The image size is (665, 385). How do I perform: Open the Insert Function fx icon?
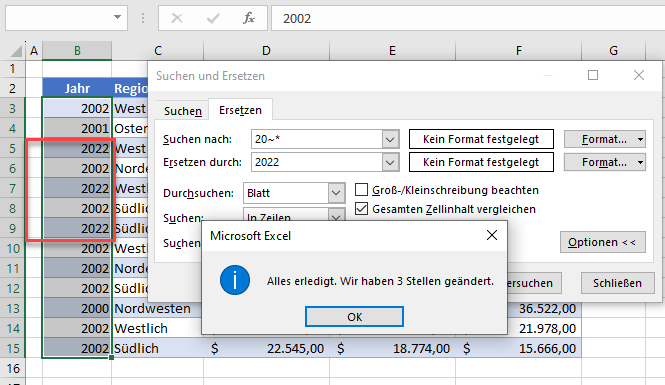point(249,18)
